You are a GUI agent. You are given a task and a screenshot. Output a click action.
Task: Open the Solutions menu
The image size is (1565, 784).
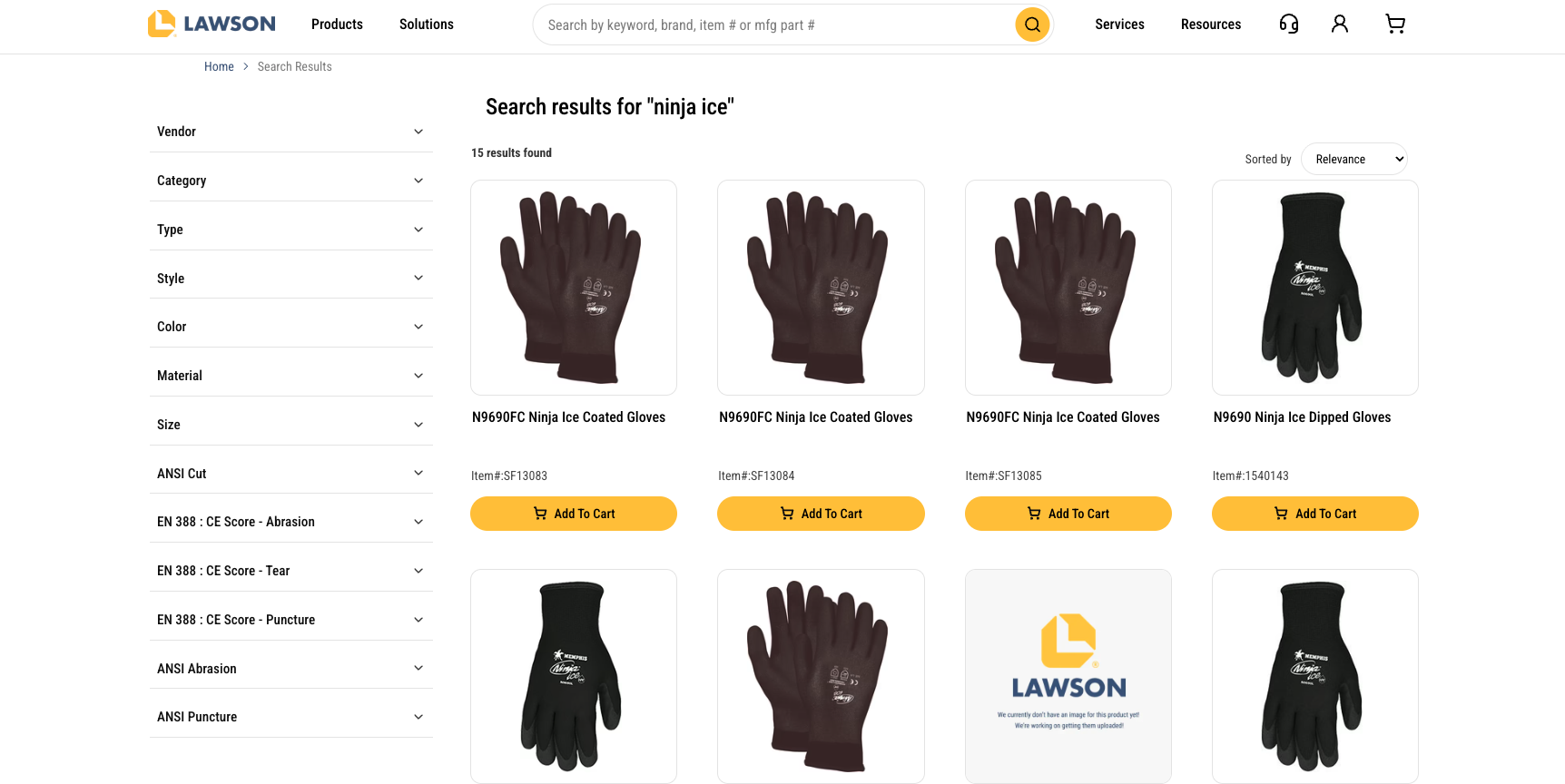(427, 24)
